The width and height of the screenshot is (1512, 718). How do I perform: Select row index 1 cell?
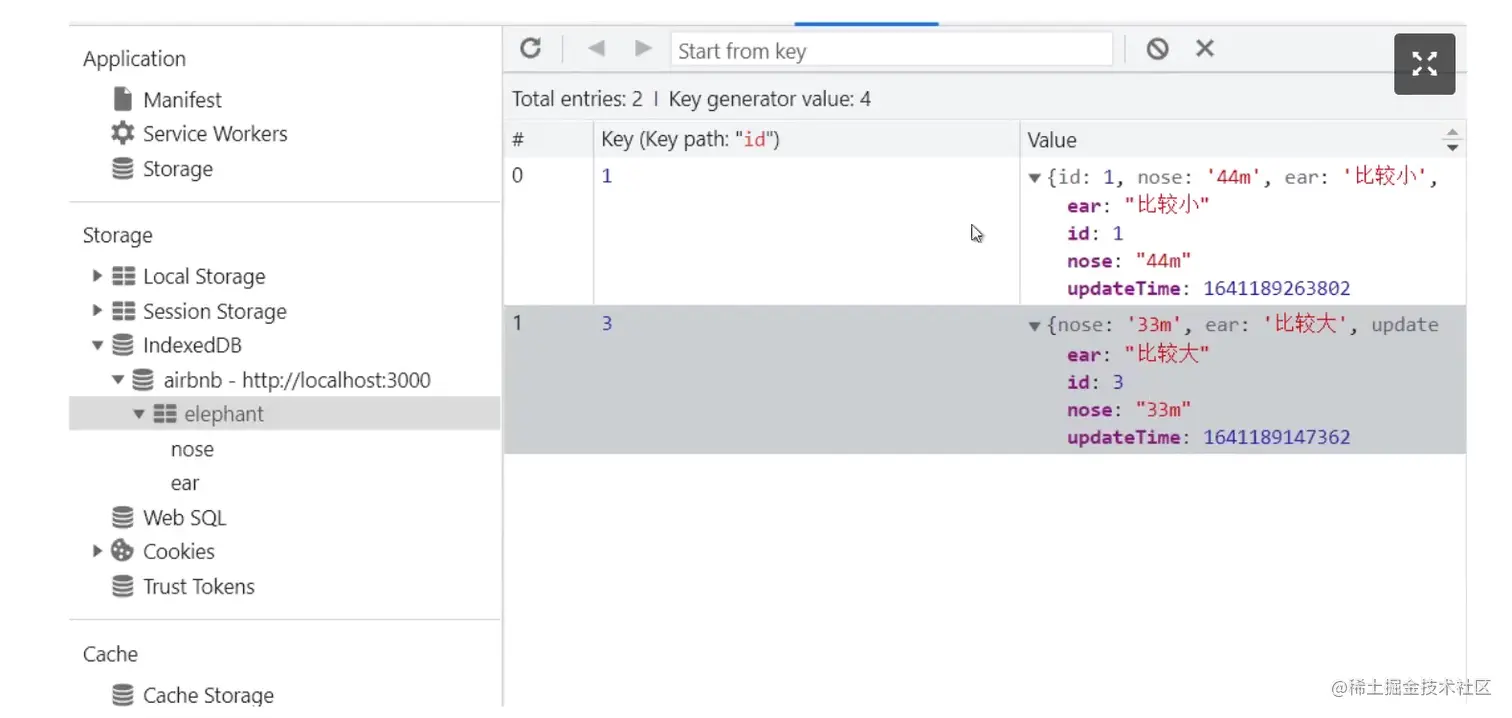click(548, 379)
